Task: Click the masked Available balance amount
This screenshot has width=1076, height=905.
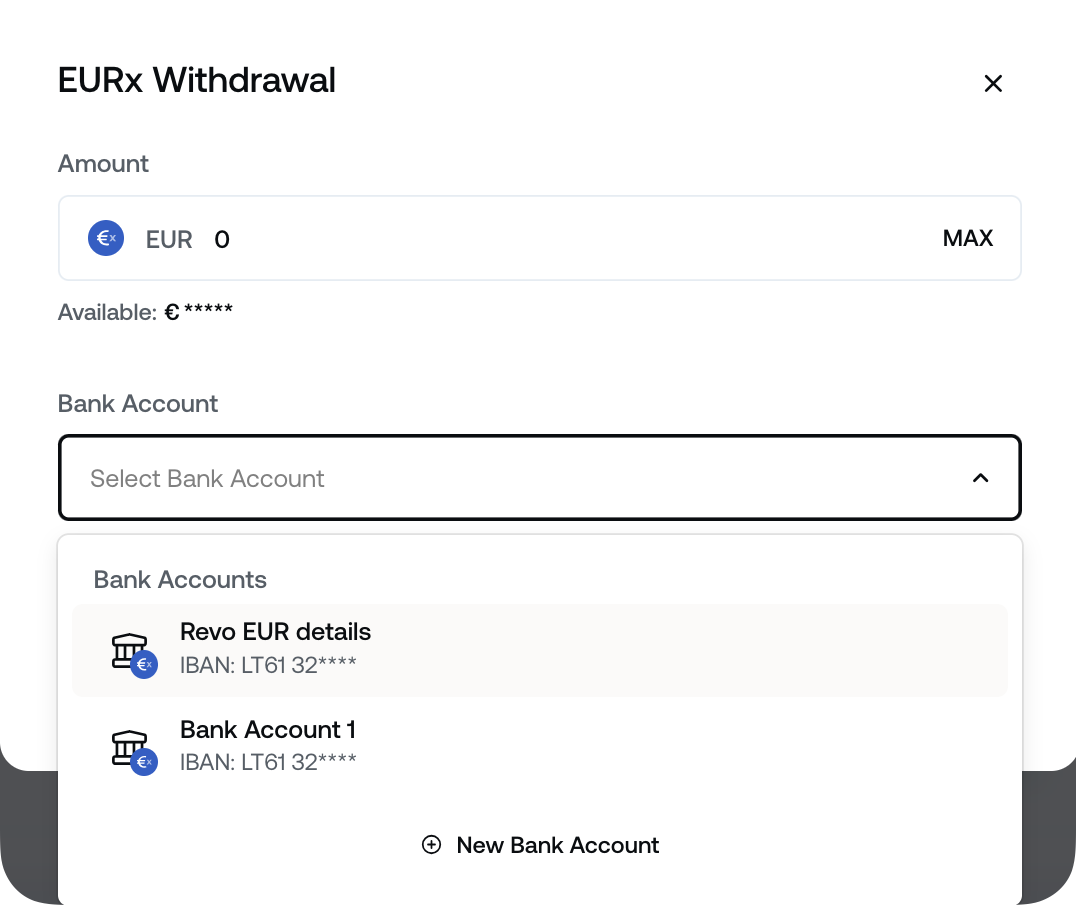Action: [198, 311]
